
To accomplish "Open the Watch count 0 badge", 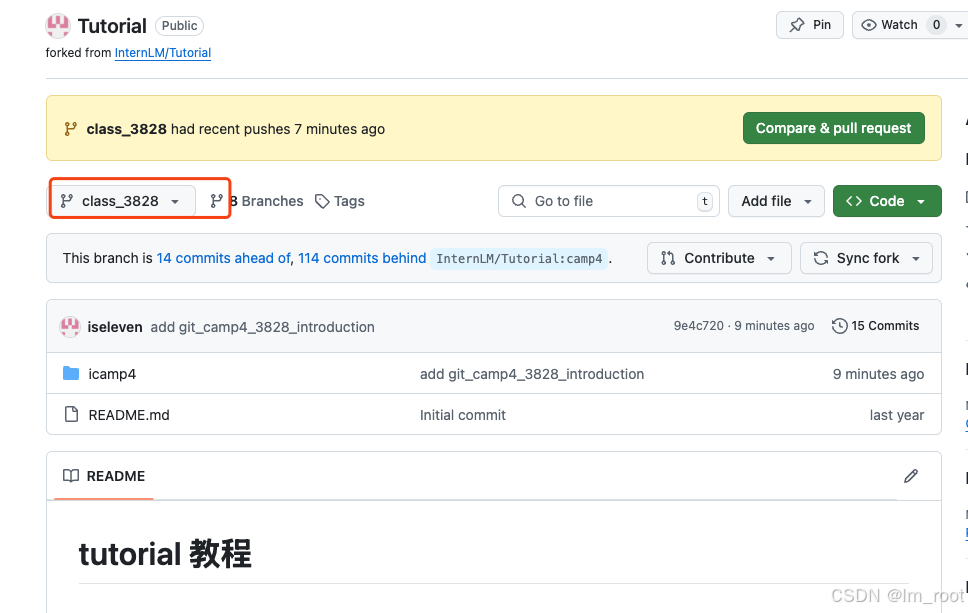I will 936,25.
